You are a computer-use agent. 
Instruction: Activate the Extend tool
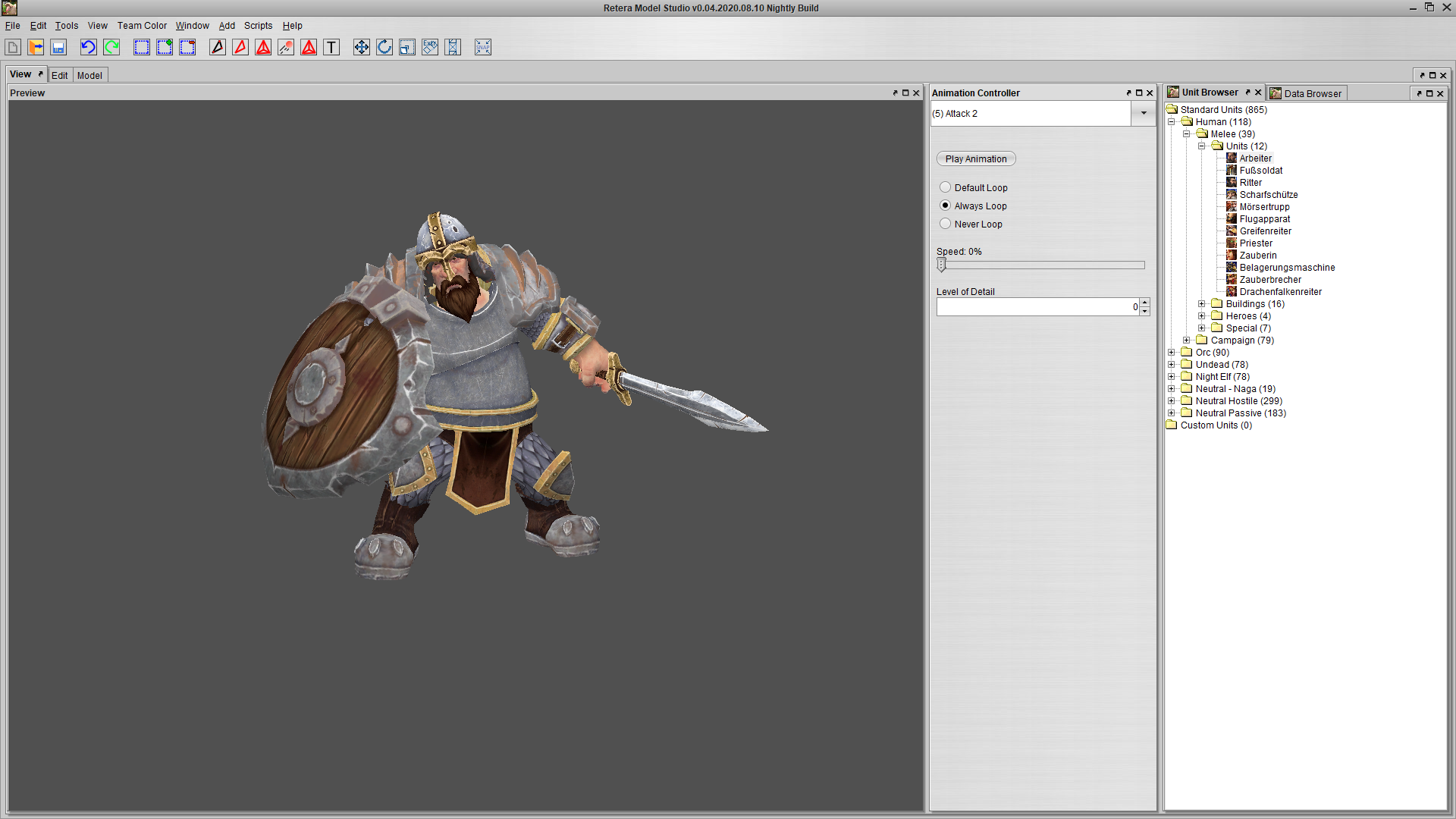coord(453,47)
